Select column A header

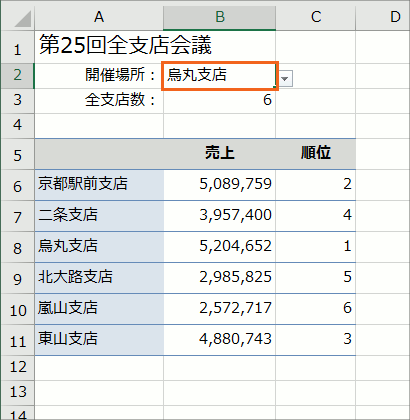point(99,17)
